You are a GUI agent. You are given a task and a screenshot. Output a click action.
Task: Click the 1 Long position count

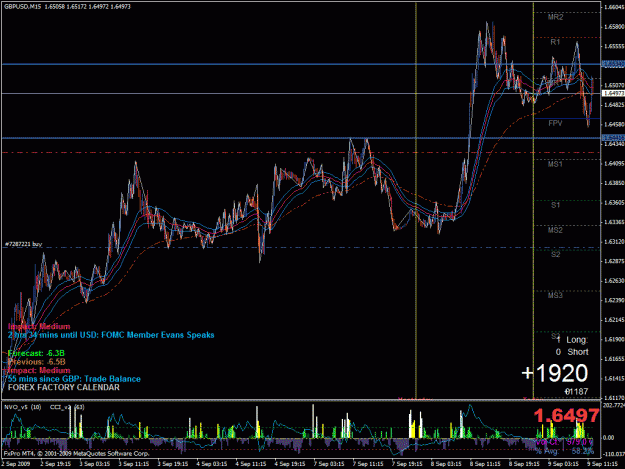pos(572,340)
